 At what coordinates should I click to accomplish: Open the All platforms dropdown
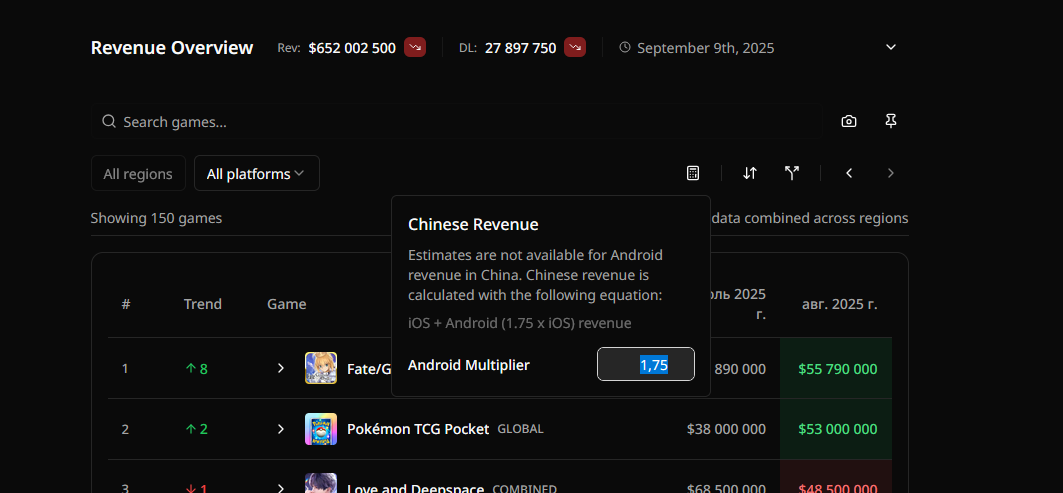tap(256, 174)
